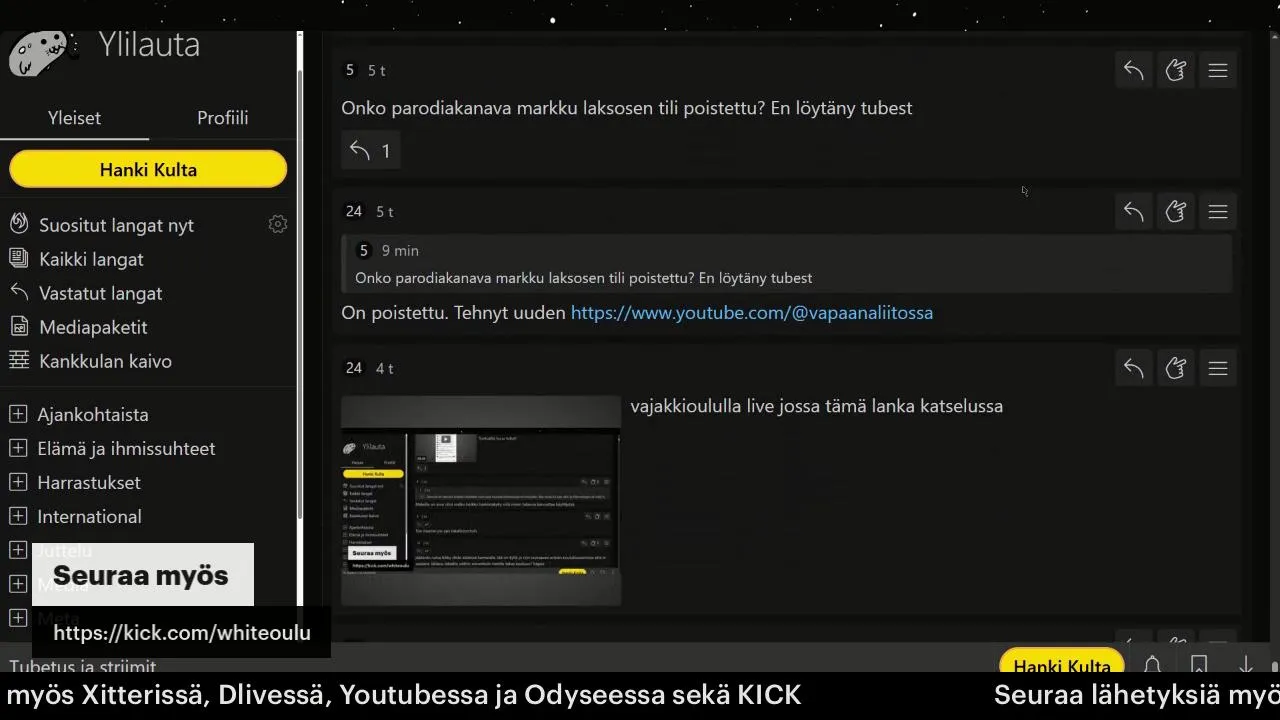Click the Mediapaketit image icon
Screen dimensions: 1280x720
pyautogui.click(x=19, y=326)
